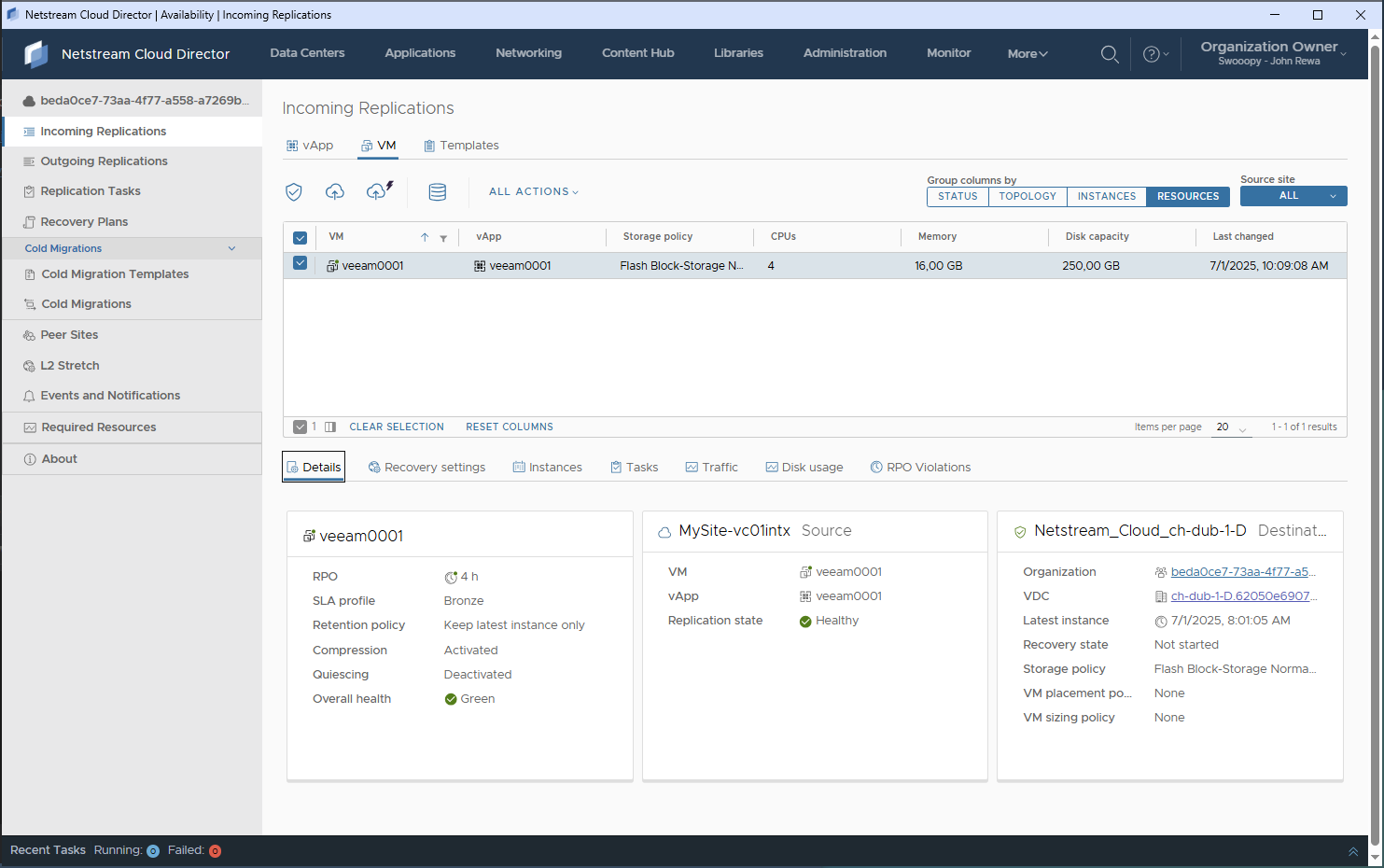The height and width of the screenshot is (868, 1384).
Task: Open the Traffic detail tab
Action: [x=712, y=468]
